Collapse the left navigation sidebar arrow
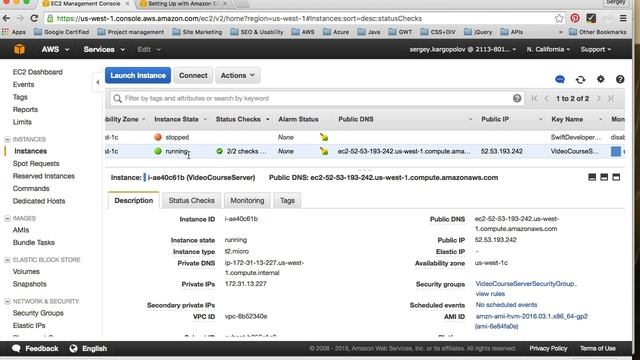 pyautogui.click(x=98, y=82)
